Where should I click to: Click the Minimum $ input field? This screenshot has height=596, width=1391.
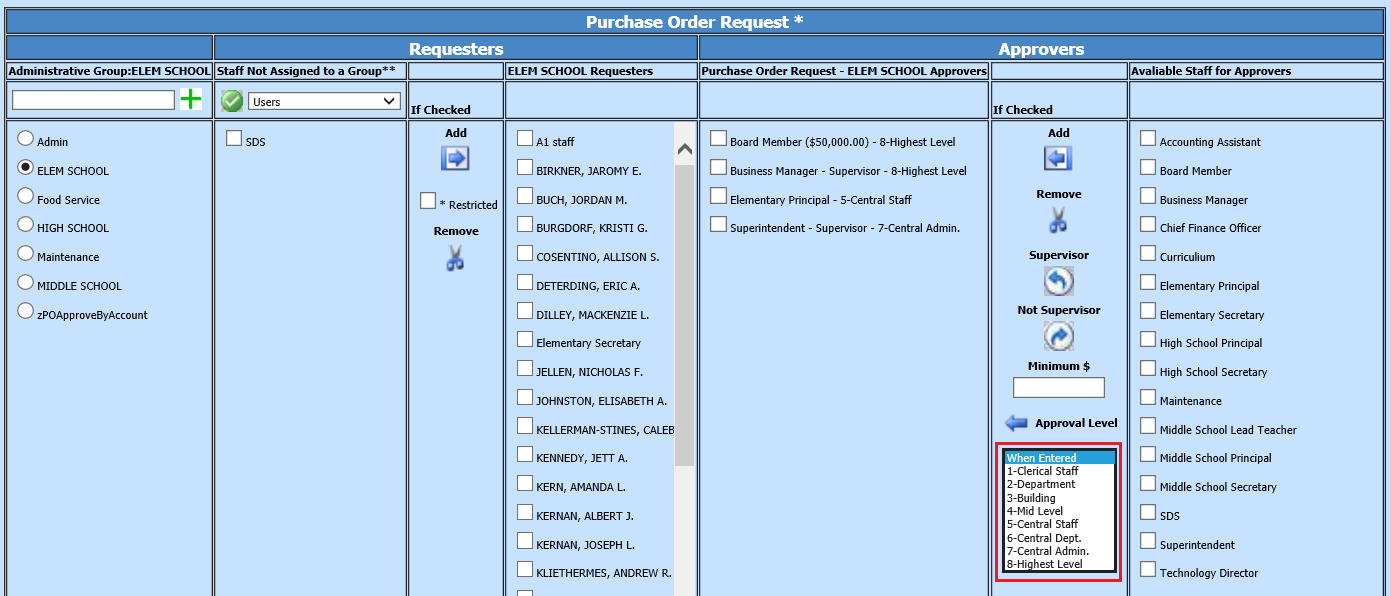(1058, 387)
